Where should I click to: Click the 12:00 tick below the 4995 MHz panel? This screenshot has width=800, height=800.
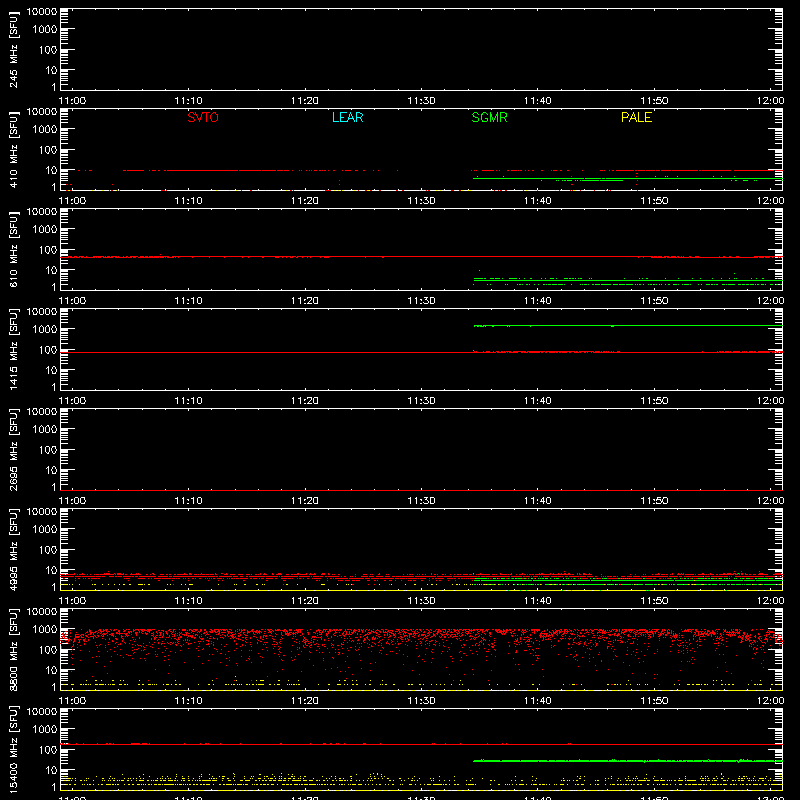(770, 601)
